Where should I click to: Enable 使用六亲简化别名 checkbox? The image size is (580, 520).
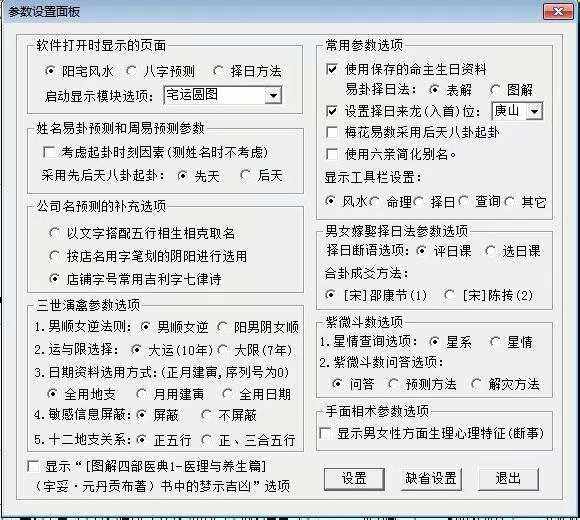pos(332,154)
